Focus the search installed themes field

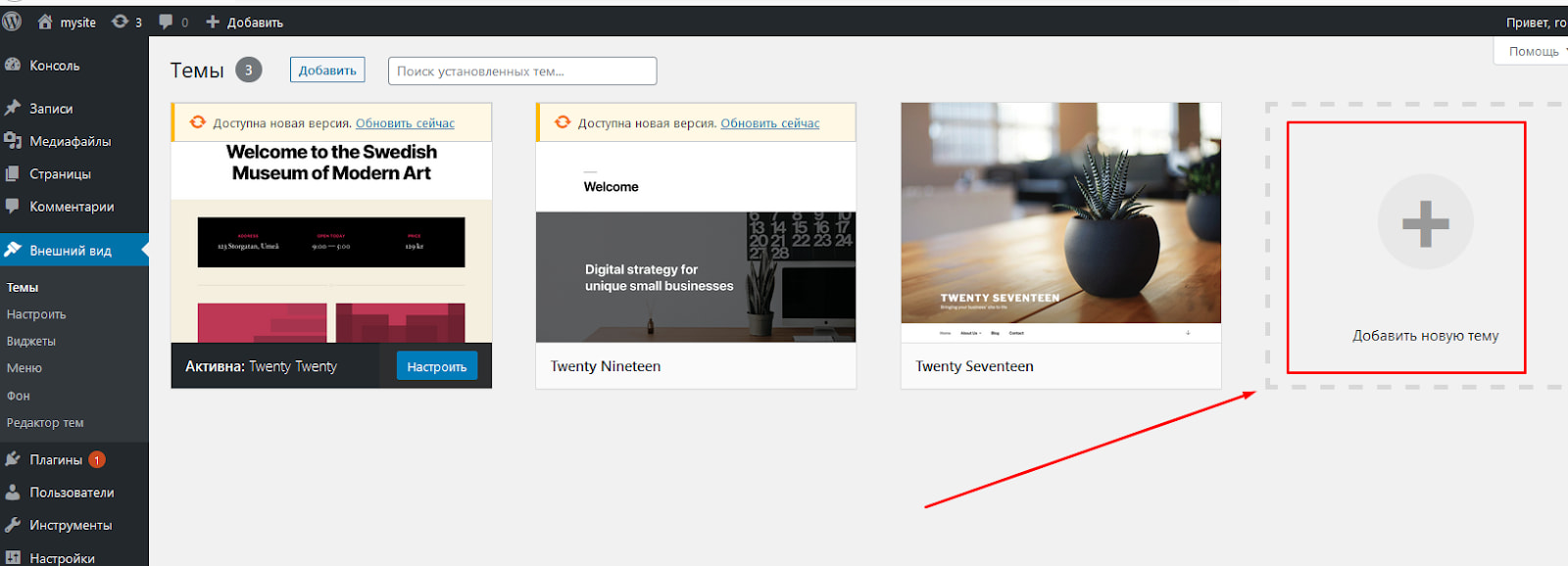coord(521,71)
